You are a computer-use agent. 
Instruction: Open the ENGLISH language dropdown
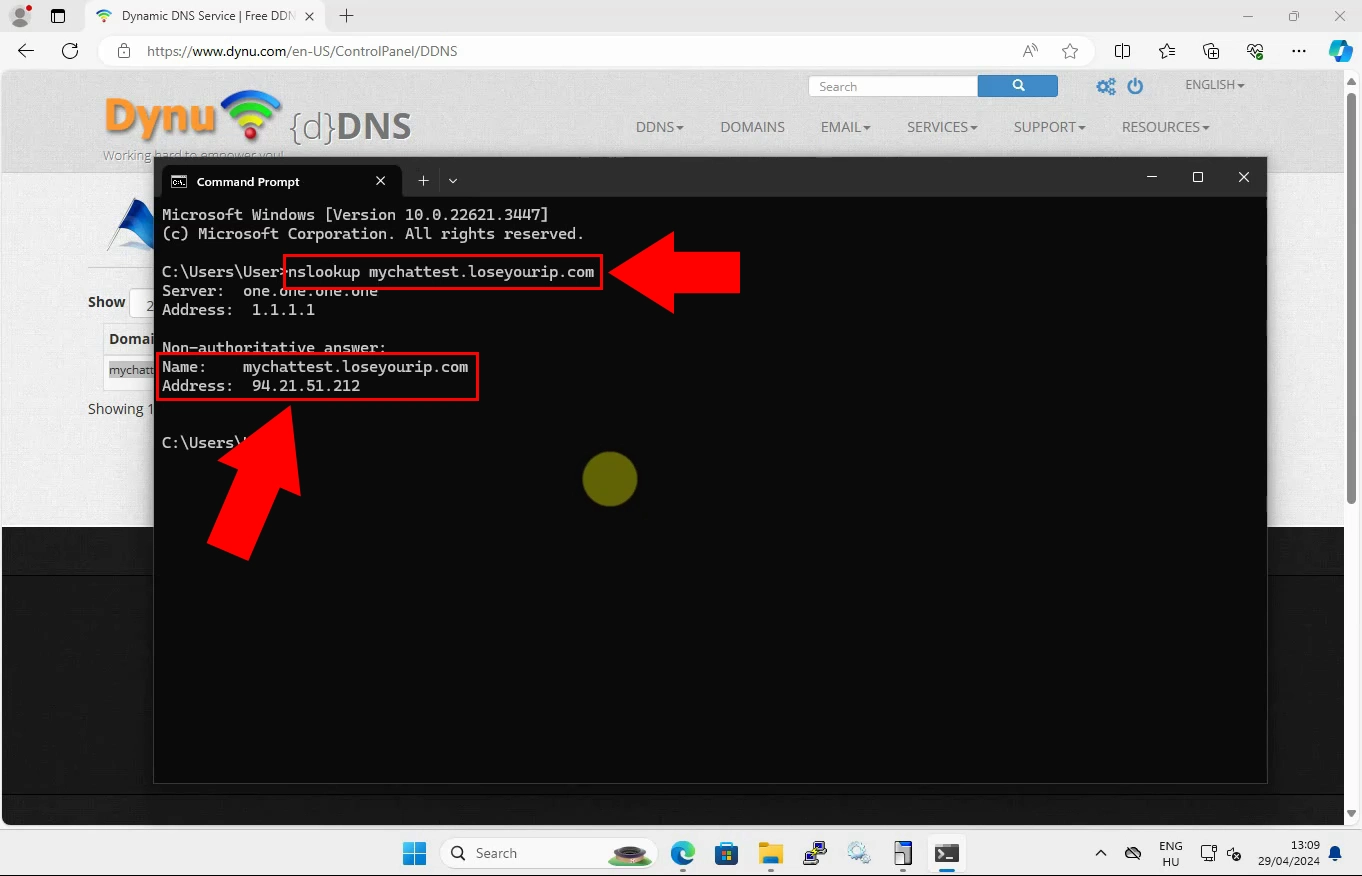(1215, 85)
